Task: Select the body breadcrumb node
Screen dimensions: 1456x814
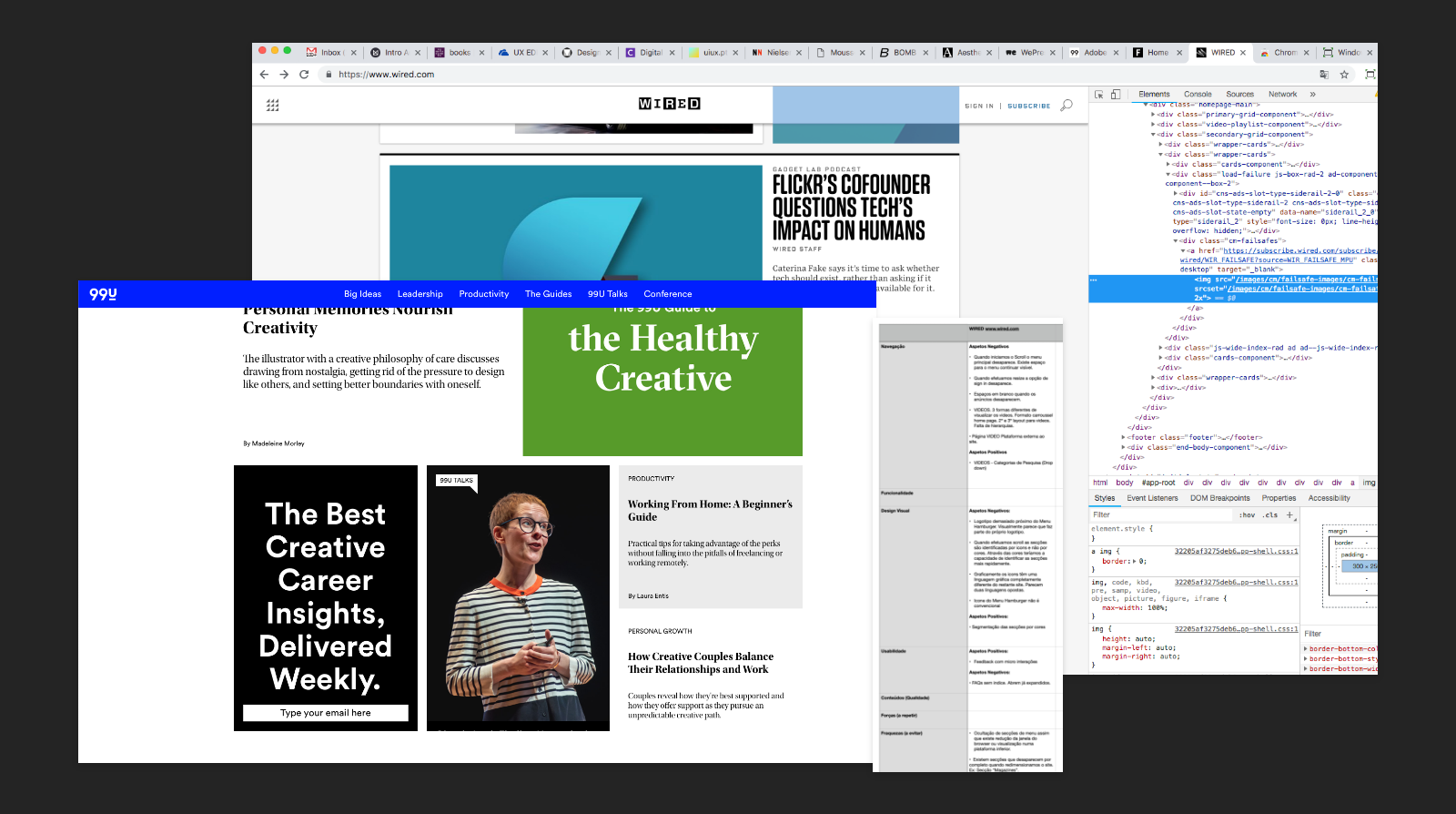Action: pyautogui.click(x=1125, y=483)
